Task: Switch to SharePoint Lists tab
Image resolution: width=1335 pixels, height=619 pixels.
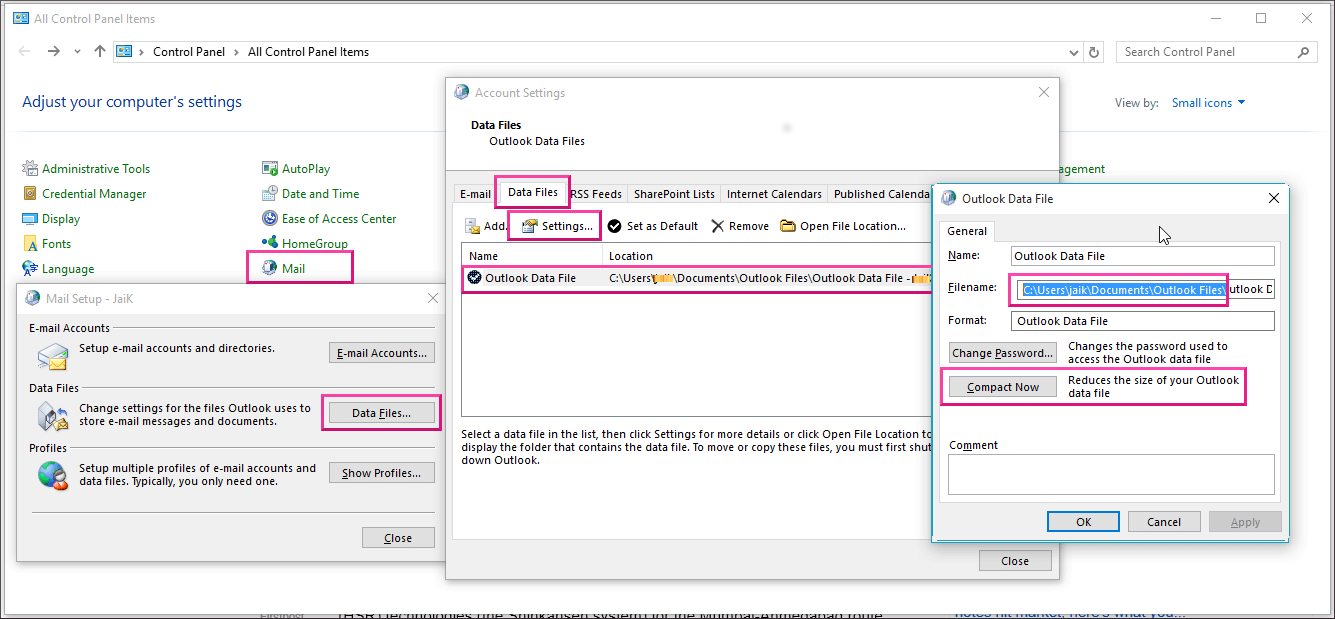Action: [x=674, y=194]
